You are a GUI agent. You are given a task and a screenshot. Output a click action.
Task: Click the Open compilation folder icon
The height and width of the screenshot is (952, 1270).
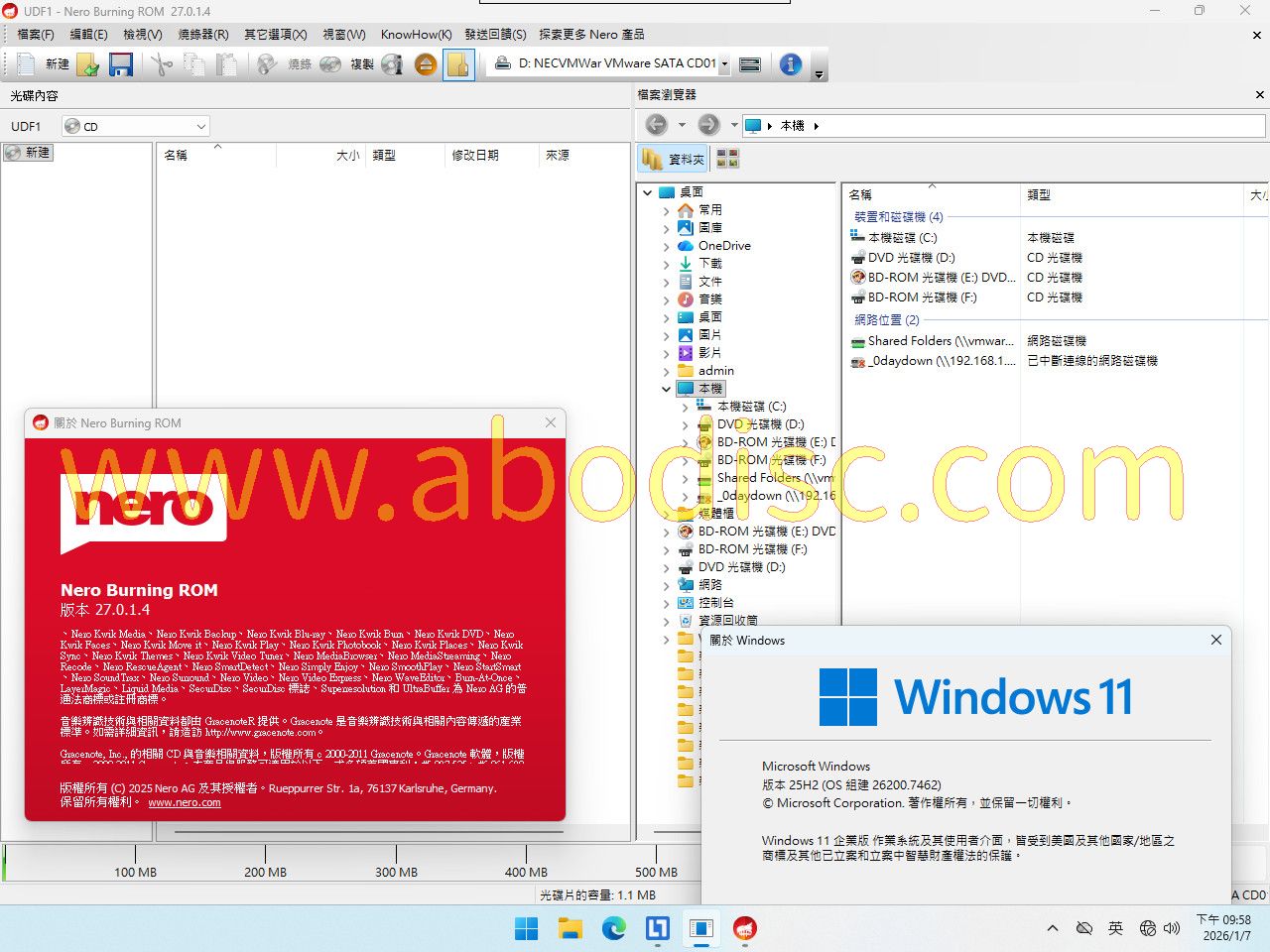click(x=88, y=64)
